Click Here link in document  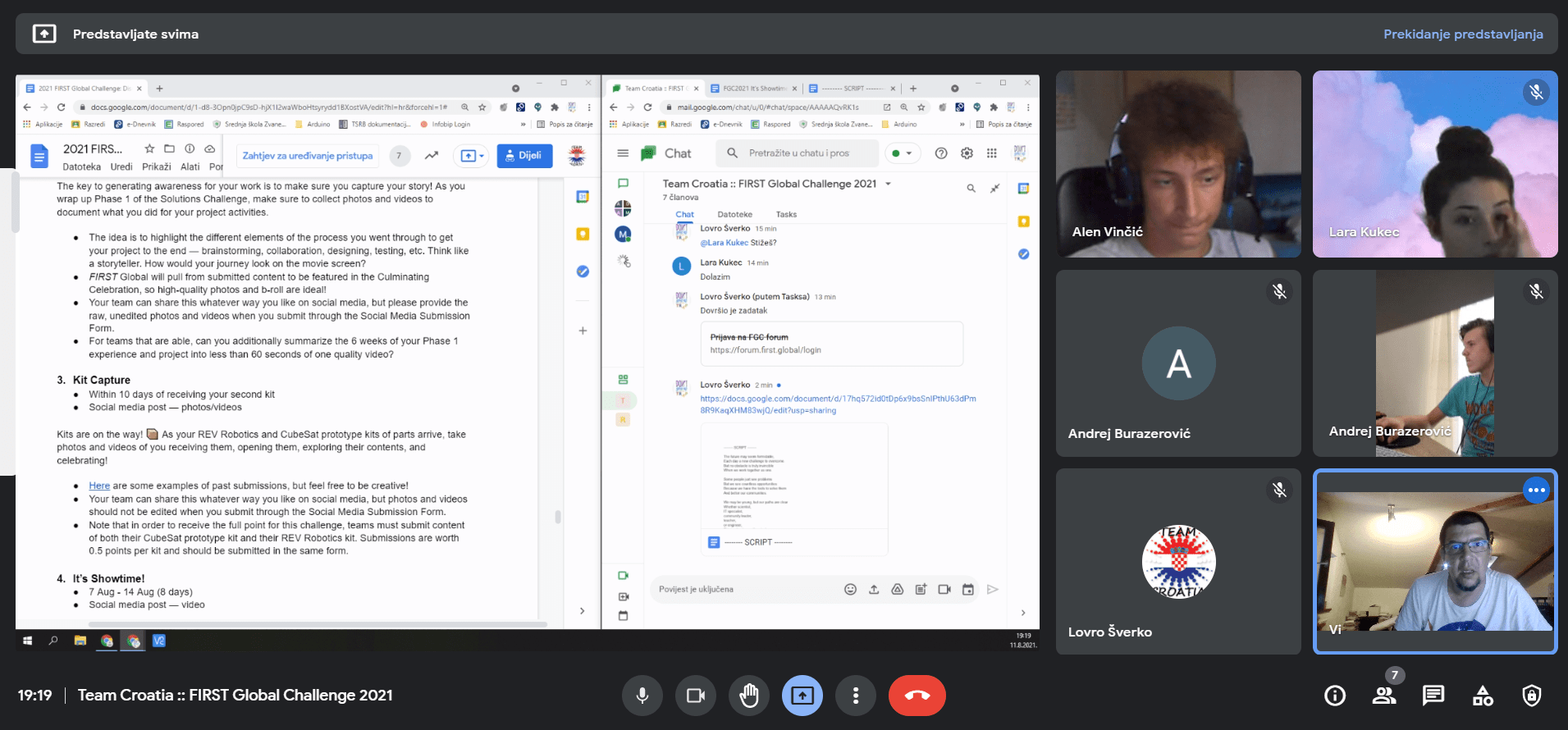coord(99,486)
